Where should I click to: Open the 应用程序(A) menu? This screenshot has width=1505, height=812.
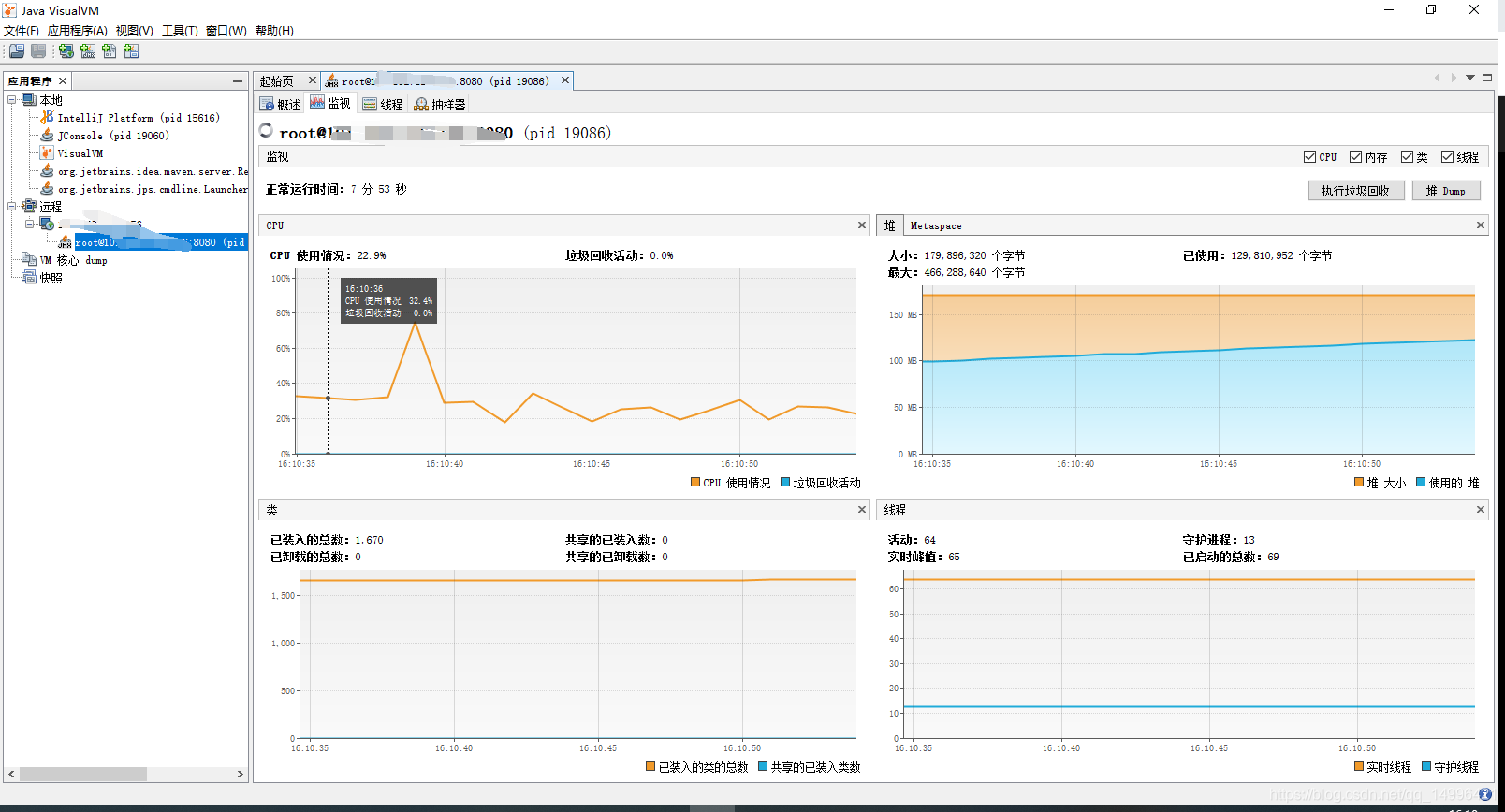pos(78,31)
